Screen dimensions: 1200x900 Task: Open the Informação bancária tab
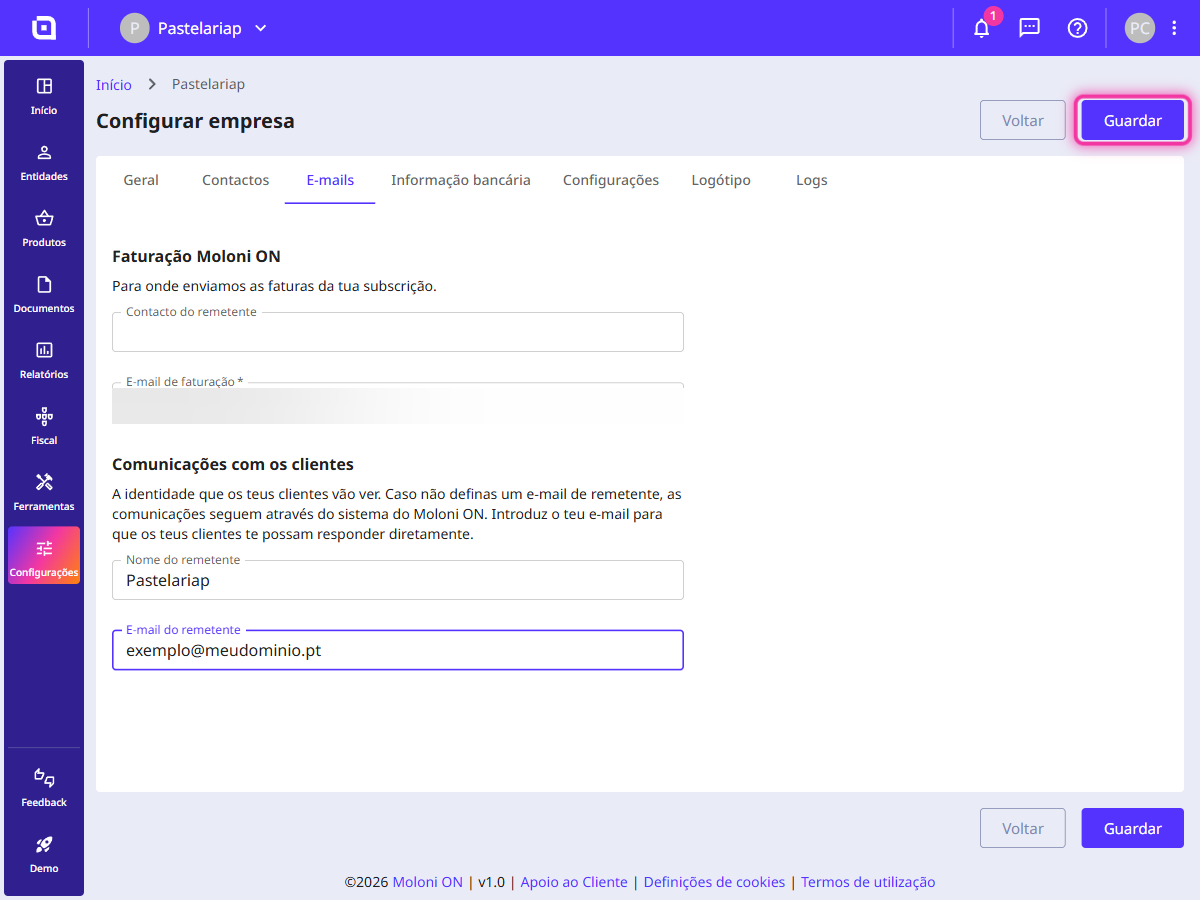pyautogui.click(x=461, y=180)
